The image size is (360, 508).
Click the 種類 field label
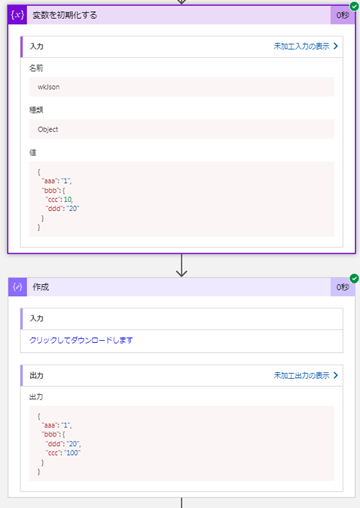click(36, 110)
